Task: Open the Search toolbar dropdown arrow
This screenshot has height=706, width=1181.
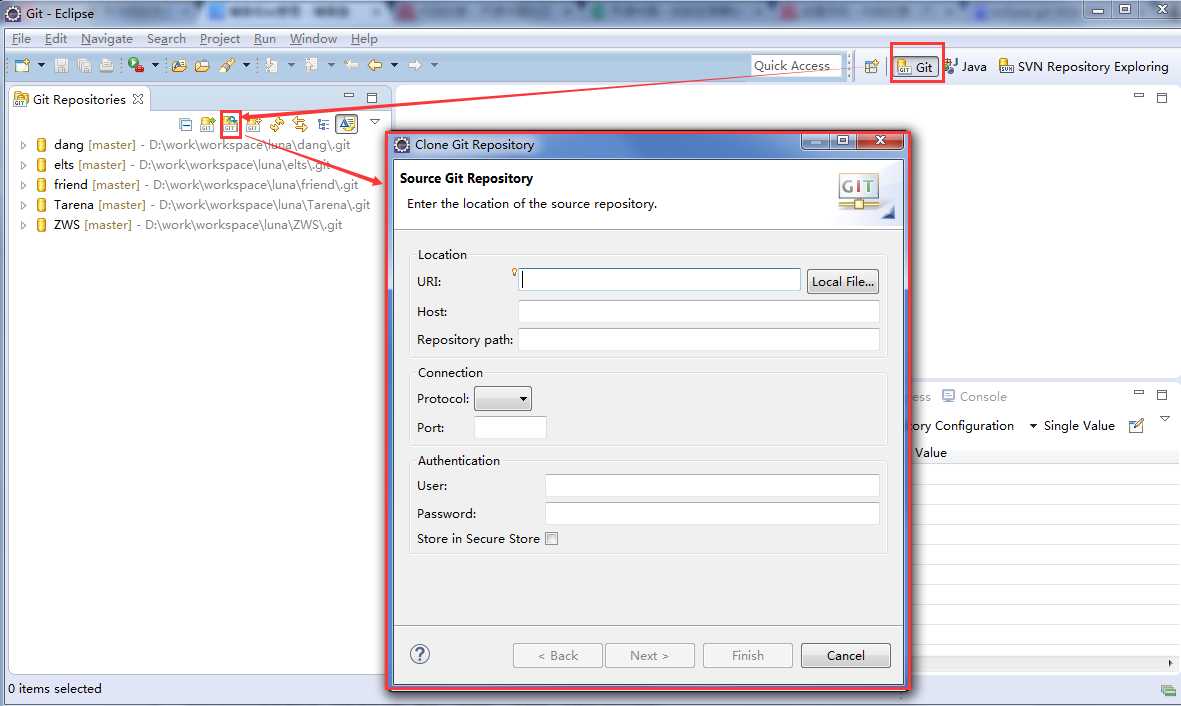Action: tap(246, 66)
